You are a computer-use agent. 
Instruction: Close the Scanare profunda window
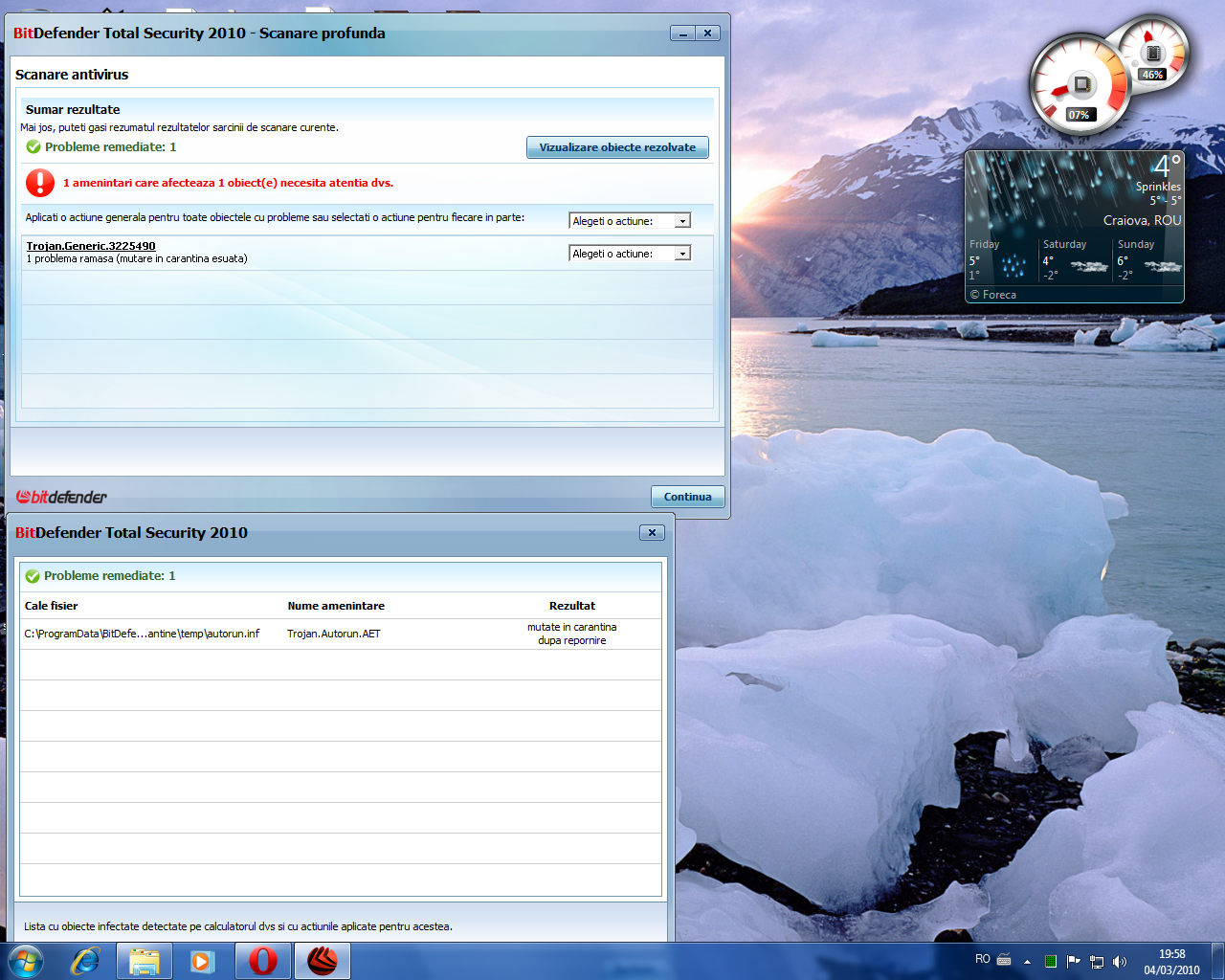click(x=707, y=33)
